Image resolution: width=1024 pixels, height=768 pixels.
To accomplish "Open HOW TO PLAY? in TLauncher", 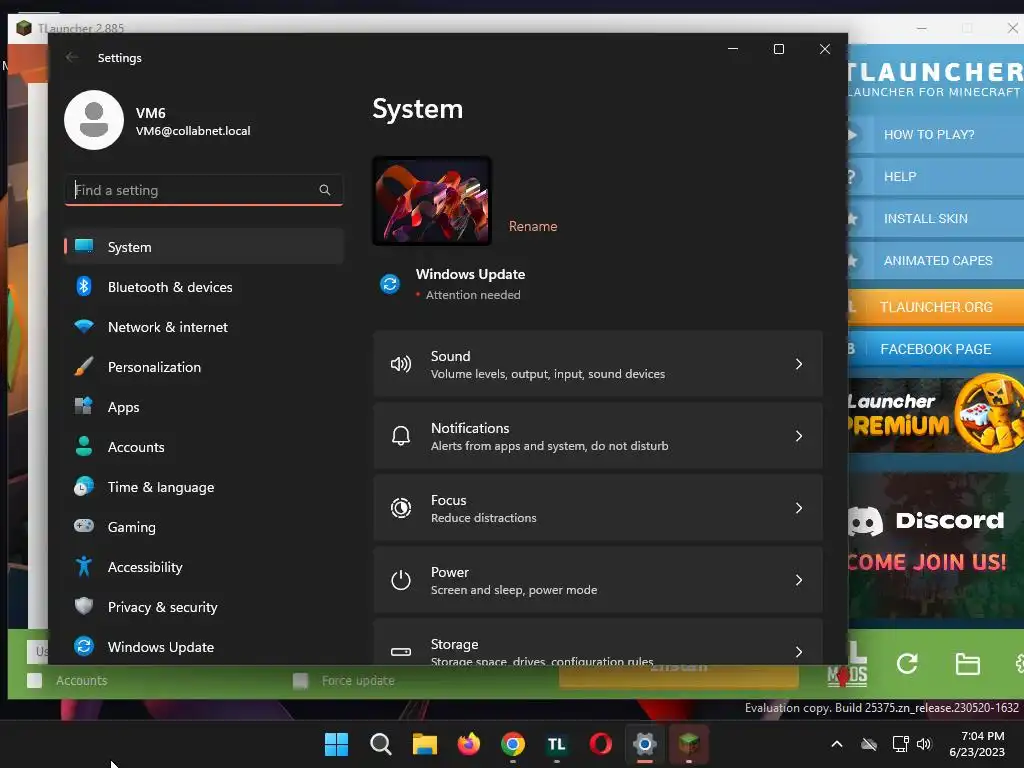I will (935, 135).
